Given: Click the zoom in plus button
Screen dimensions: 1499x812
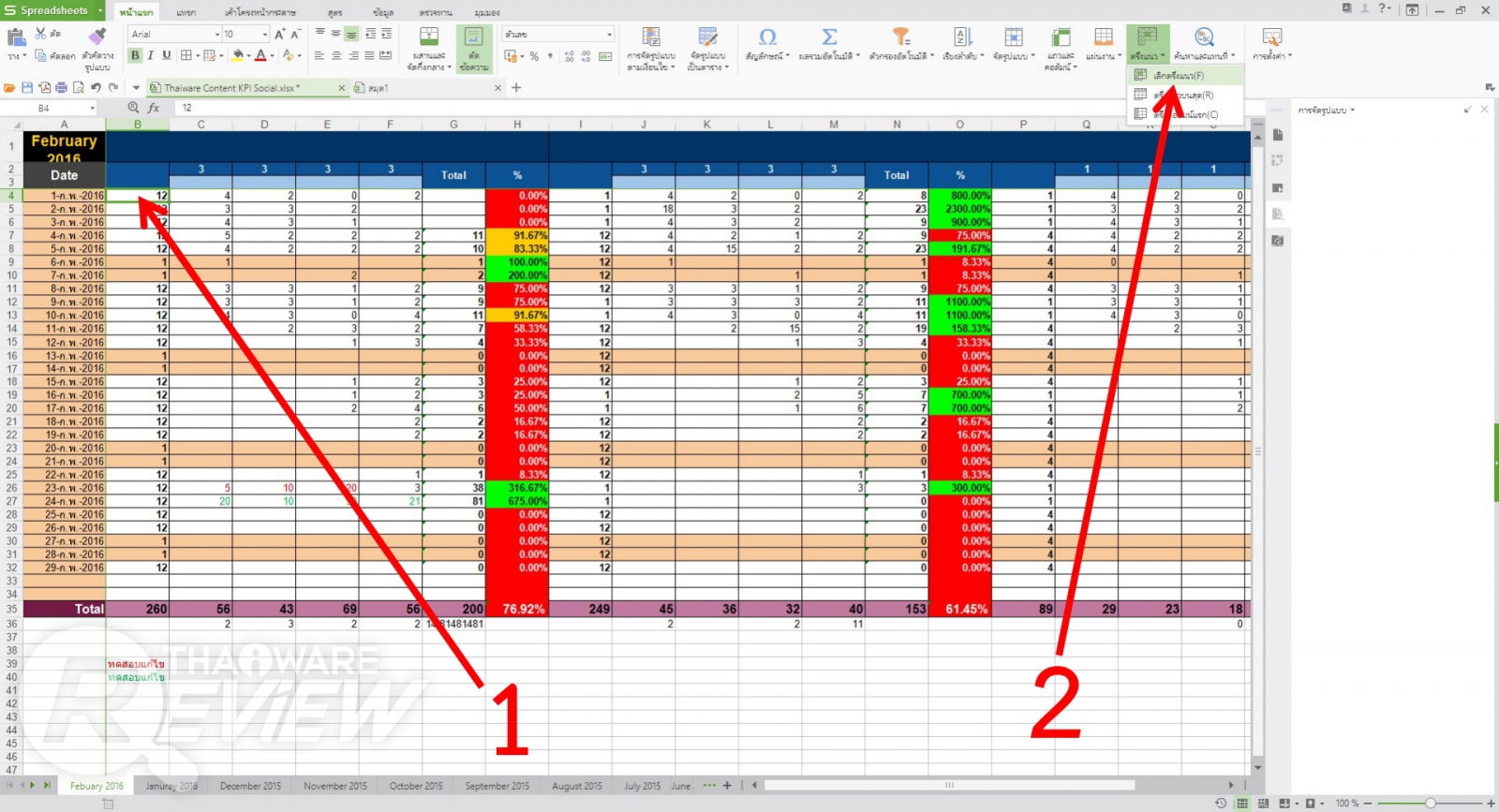Looking at the screenshot, I should tap(1491, 803).
